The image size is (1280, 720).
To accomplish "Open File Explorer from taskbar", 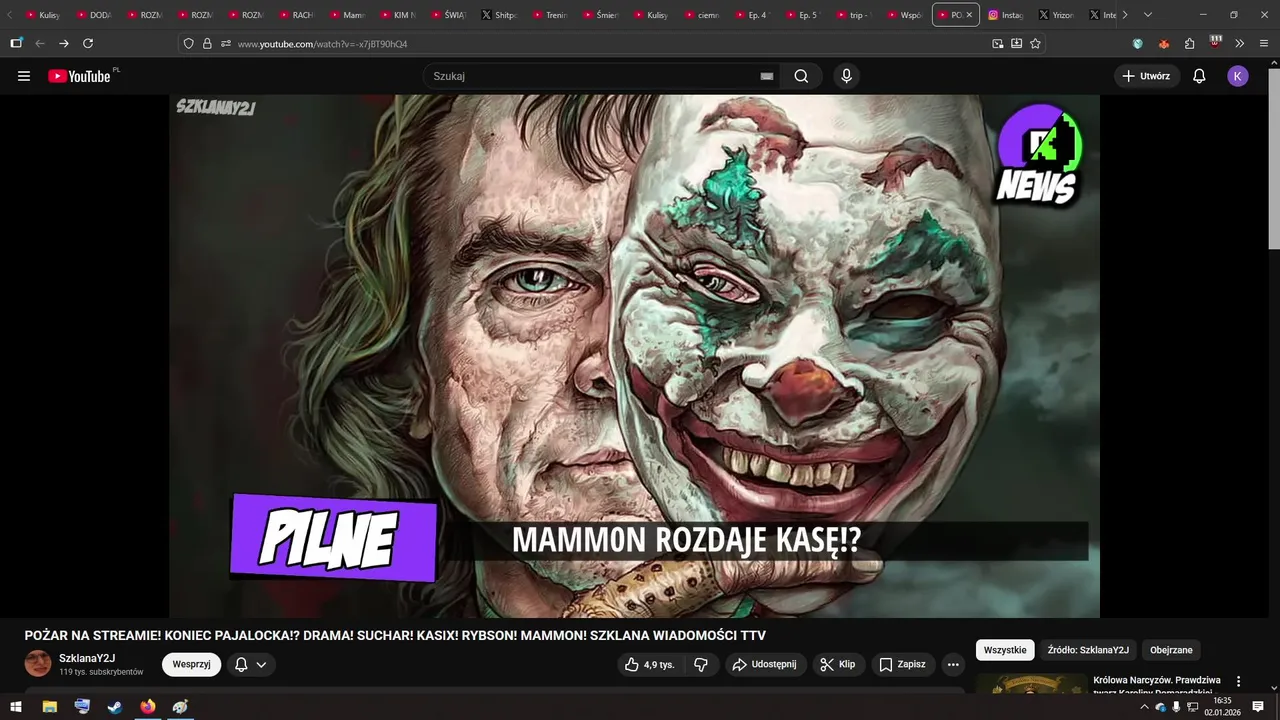I will tap(49, 707).
